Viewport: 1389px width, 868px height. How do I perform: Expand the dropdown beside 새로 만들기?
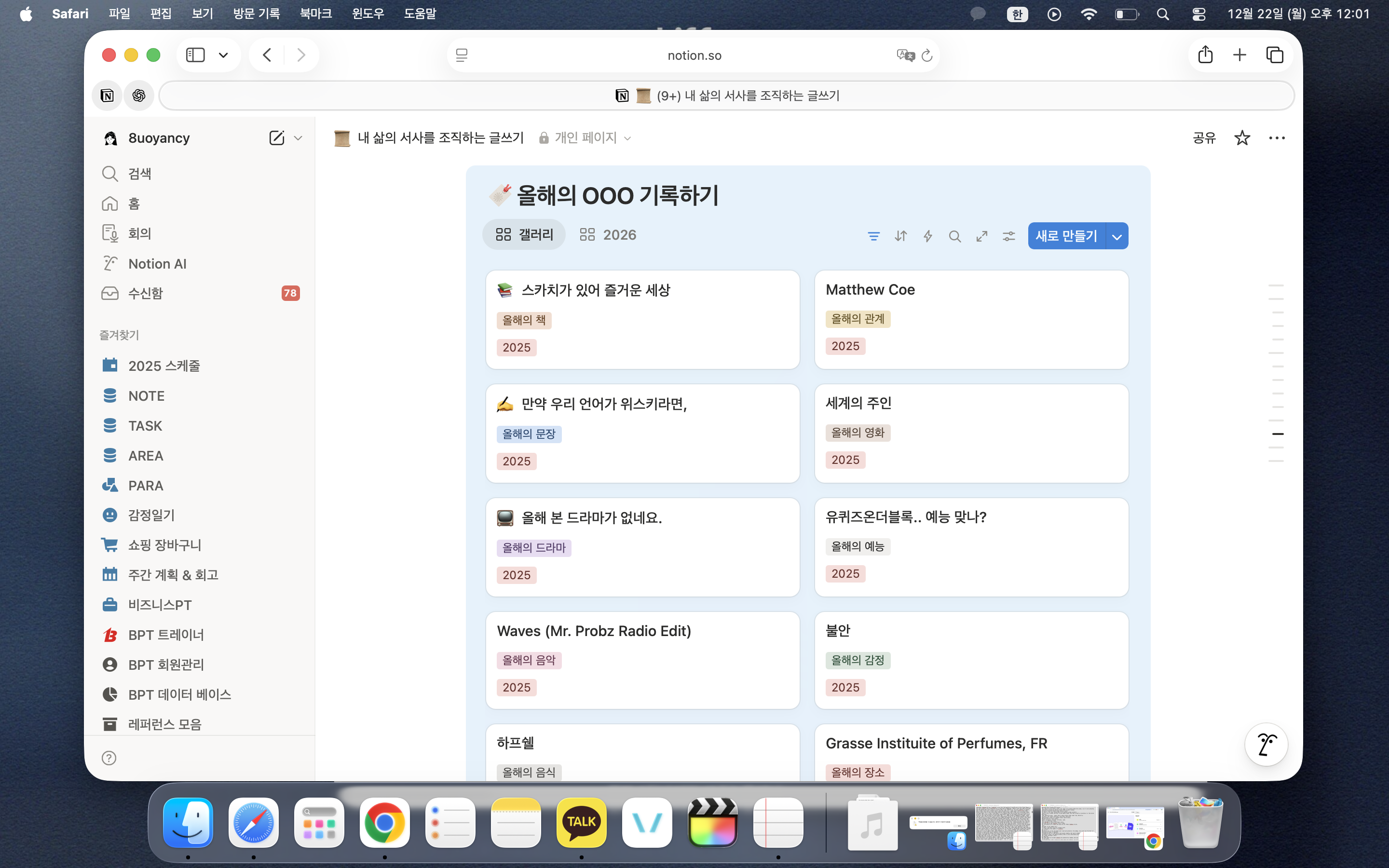tap(1117, 236)
